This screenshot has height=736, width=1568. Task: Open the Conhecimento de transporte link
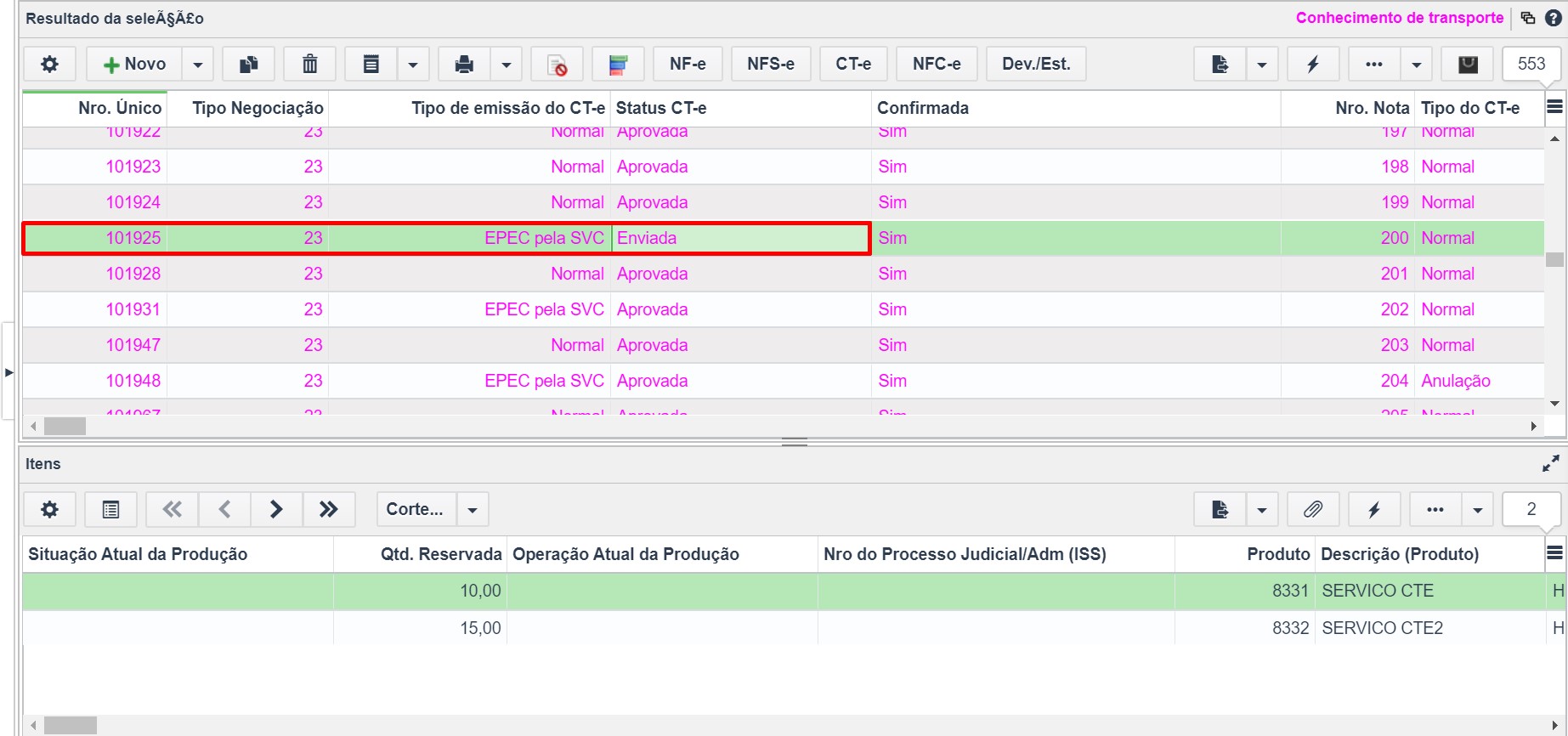coord(1400,18)
